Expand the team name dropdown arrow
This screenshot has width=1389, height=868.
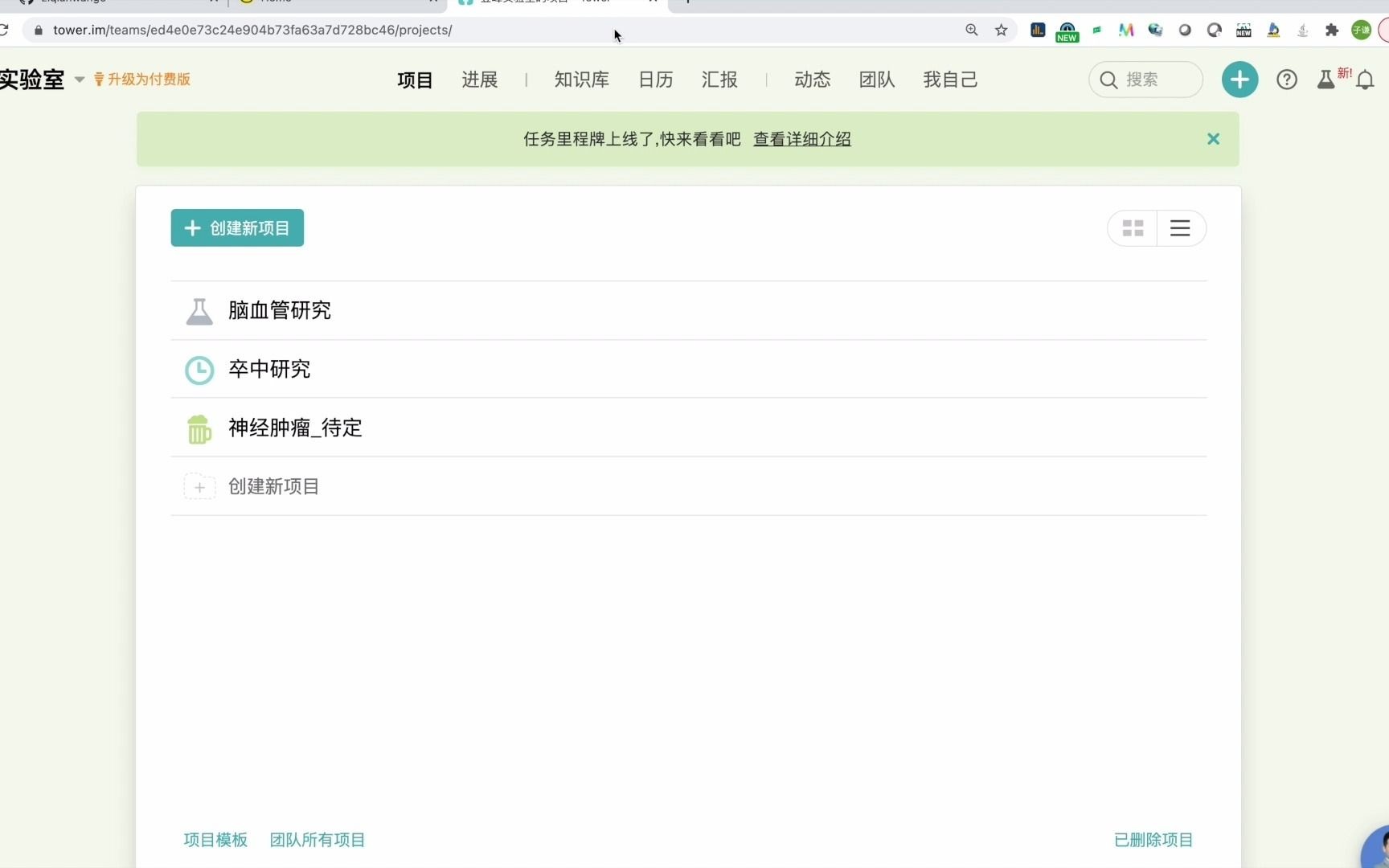80,80
